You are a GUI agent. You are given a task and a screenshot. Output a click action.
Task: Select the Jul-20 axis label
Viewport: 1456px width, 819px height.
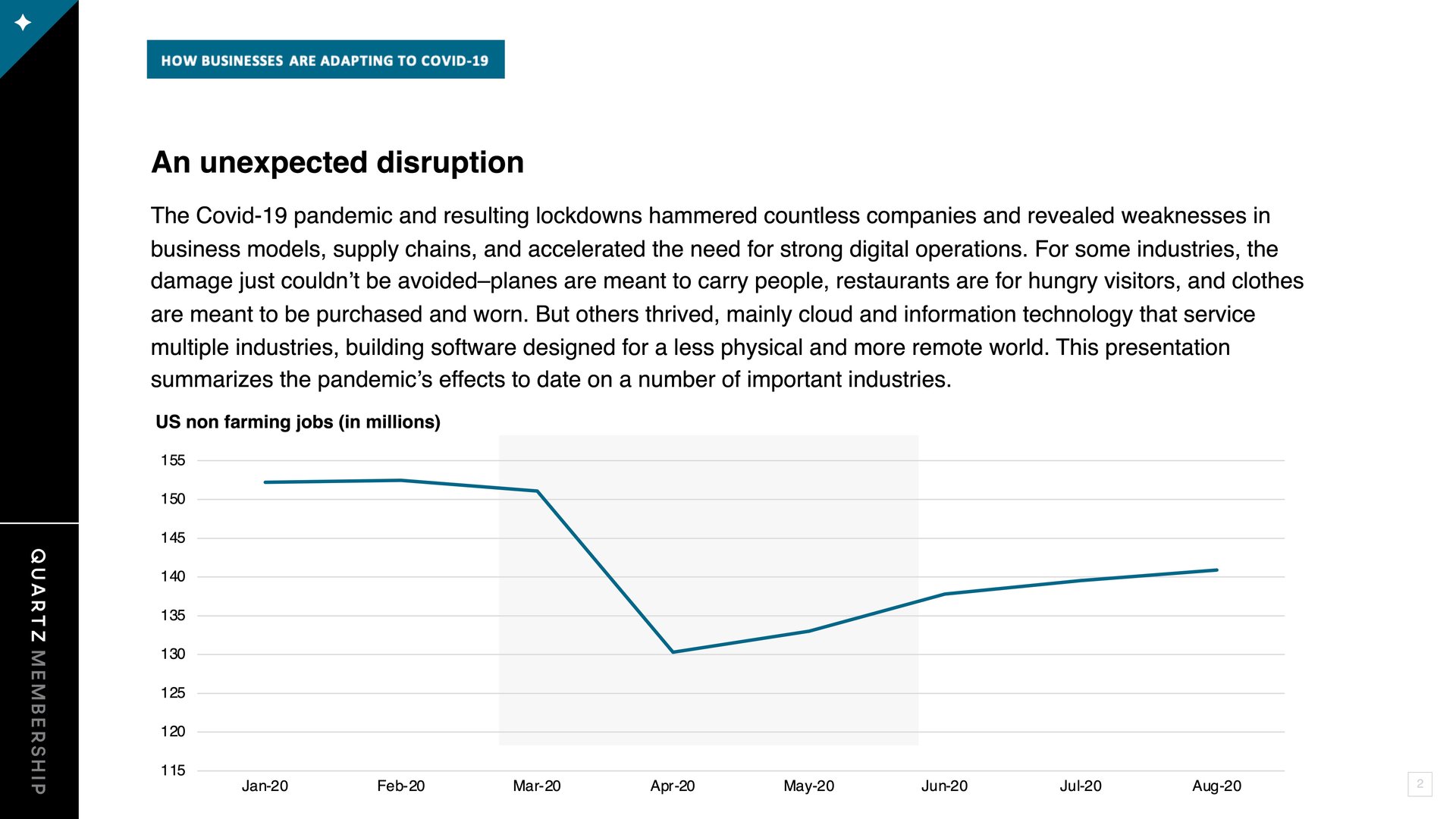pyautogui.click(x=1081, y=786)
